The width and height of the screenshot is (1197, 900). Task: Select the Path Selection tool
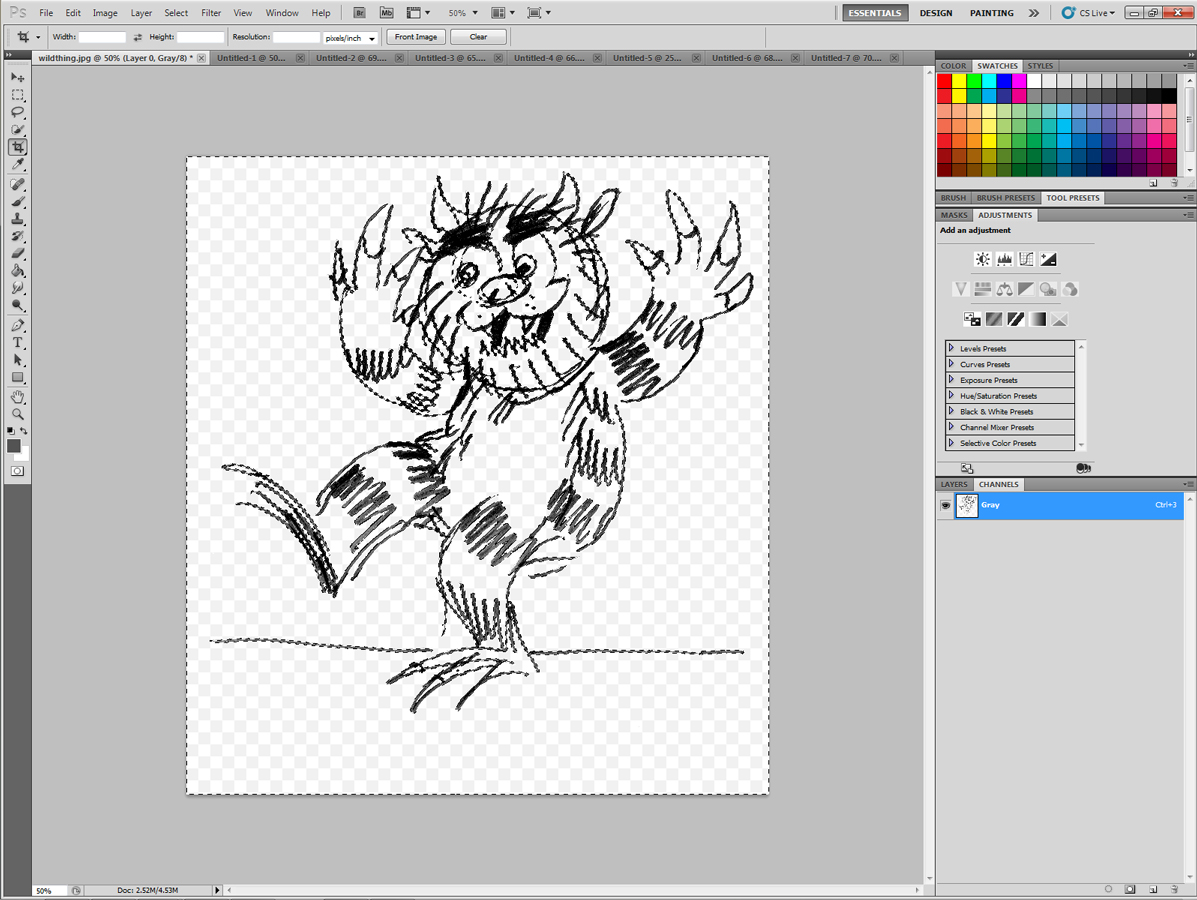click(x=18, y=360)
